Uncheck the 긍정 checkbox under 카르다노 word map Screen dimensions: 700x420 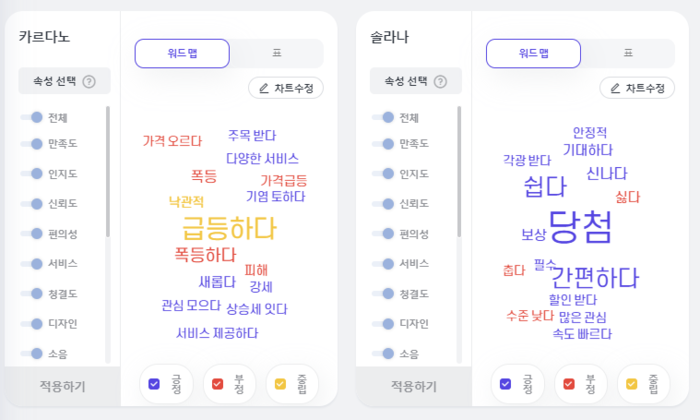pos(154,384)
